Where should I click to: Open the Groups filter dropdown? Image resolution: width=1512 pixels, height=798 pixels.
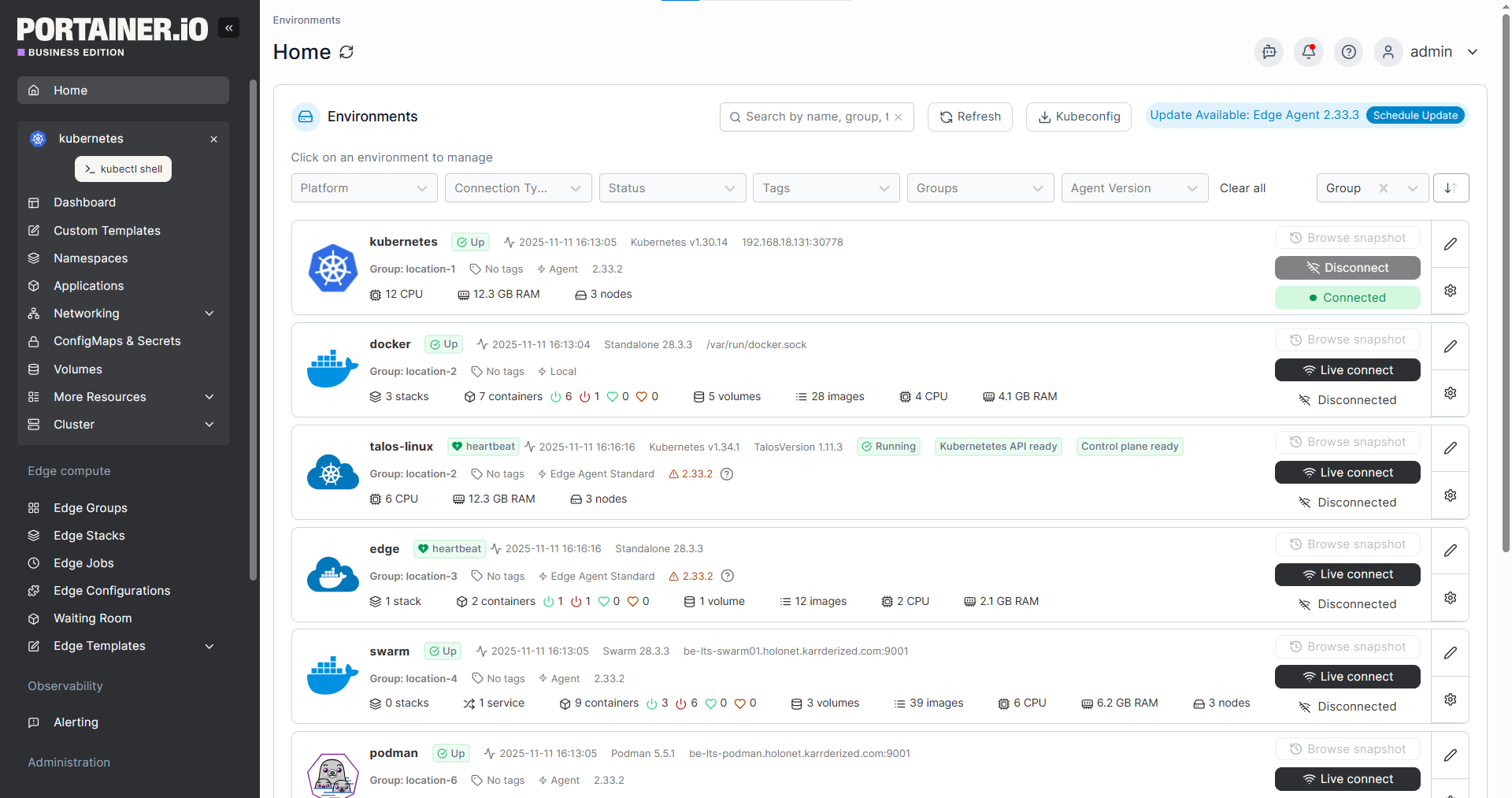coord(980,188)
